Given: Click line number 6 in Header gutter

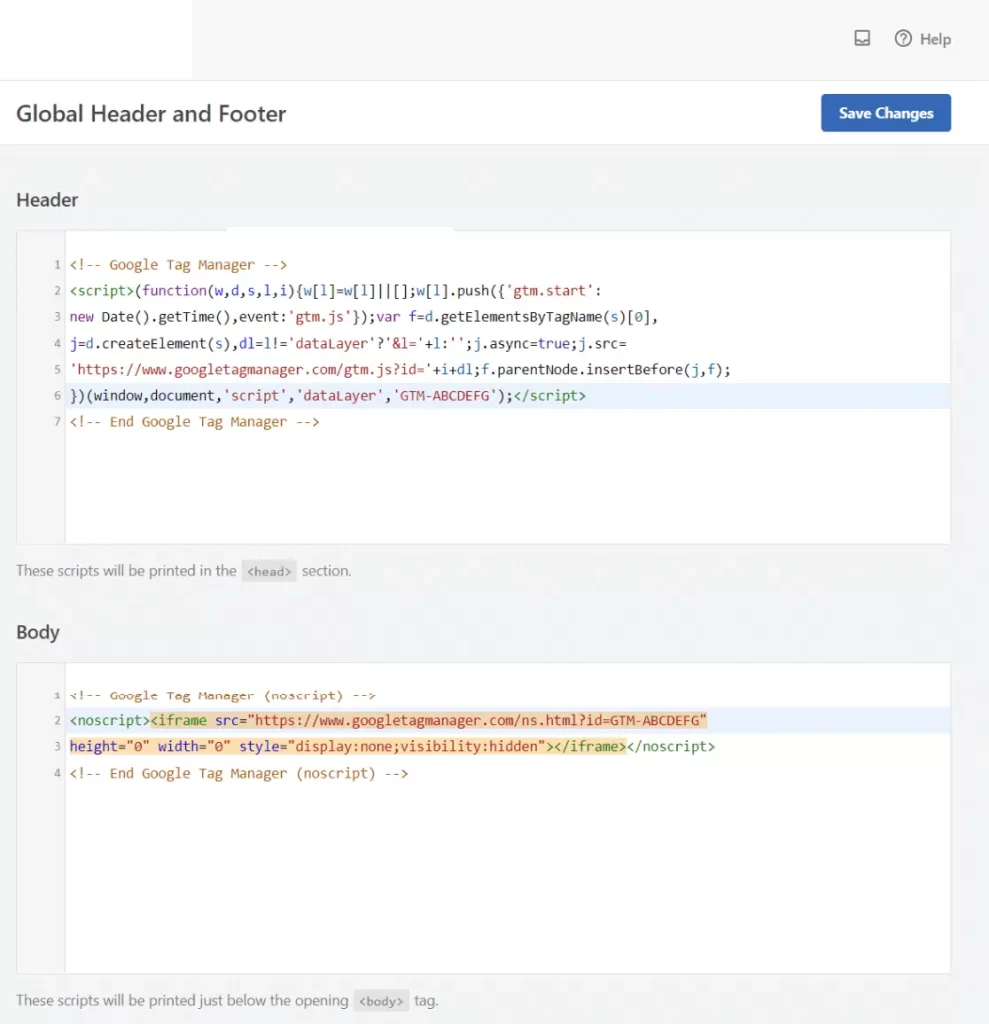Looking at the screenshot, I should pos(57,396).
